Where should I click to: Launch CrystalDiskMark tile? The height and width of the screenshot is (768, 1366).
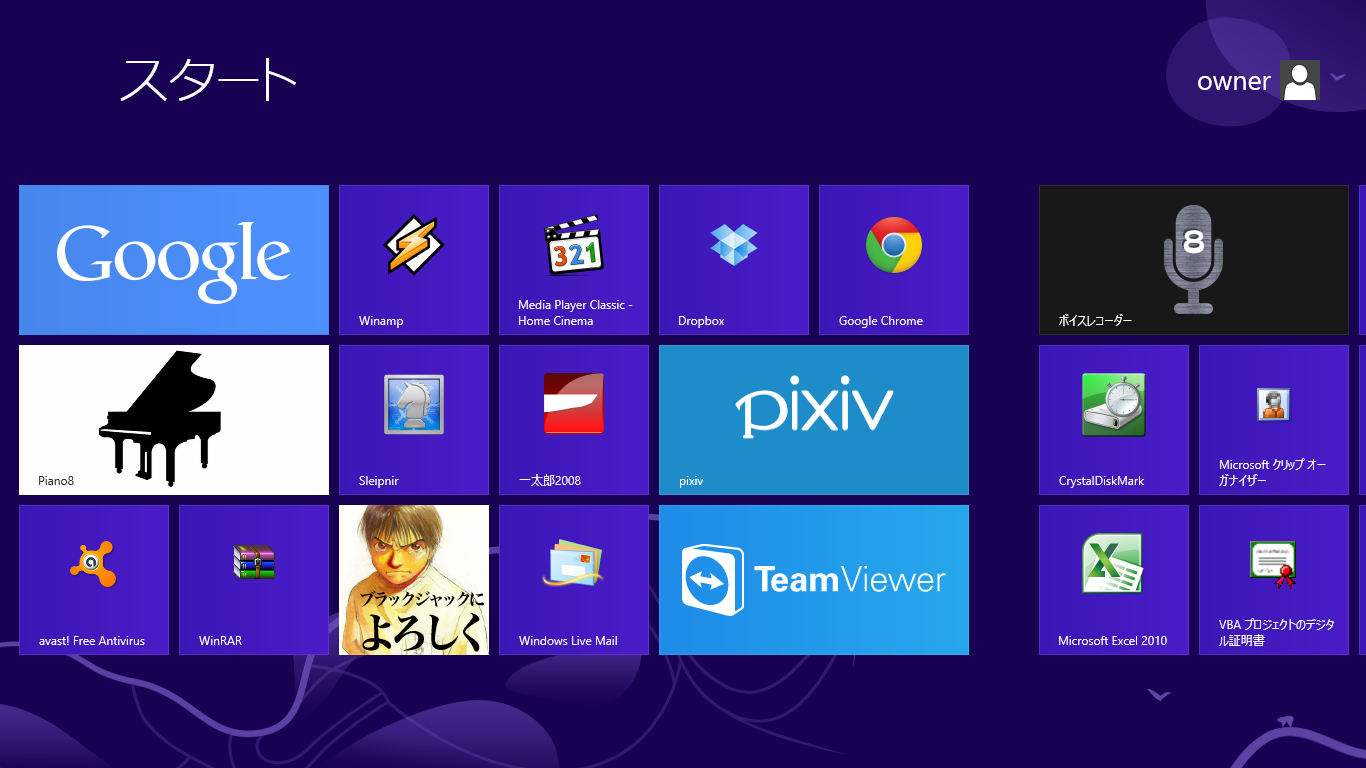[x=1114, y=420]
